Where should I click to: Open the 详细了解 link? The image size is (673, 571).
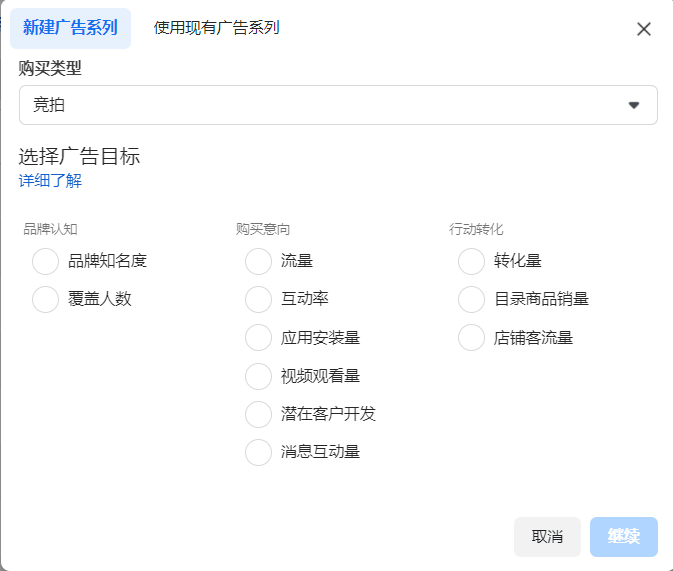point(50,181)
